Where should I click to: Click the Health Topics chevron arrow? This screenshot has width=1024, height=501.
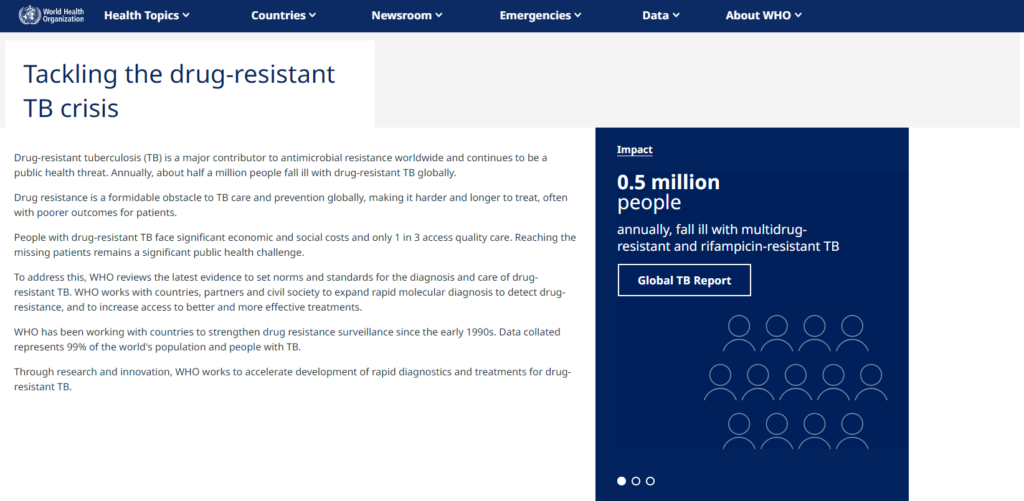[x=186, y=15]
